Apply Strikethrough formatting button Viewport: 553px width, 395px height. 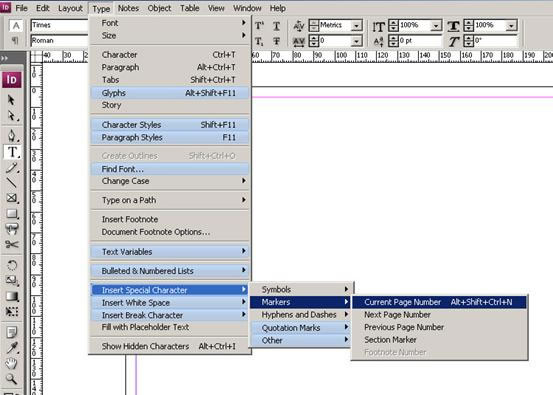click(276, 42)
